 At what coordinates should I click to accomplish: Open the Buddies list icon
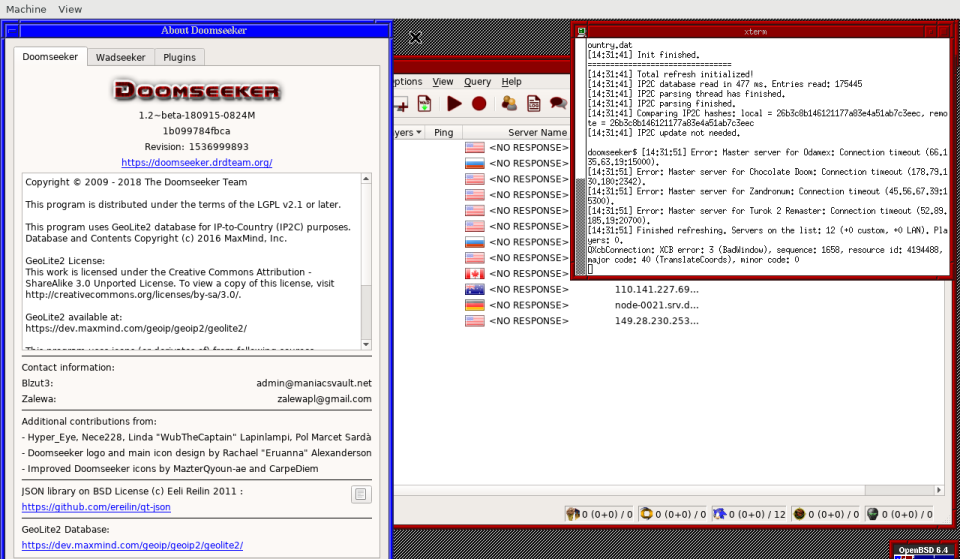click(510, 103)
